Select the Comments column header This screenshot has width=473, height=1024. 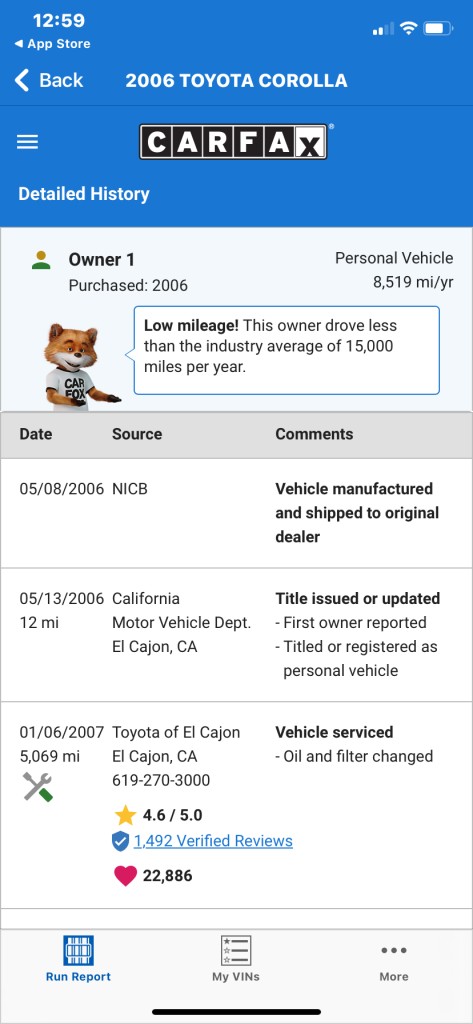tap(314, 434)
